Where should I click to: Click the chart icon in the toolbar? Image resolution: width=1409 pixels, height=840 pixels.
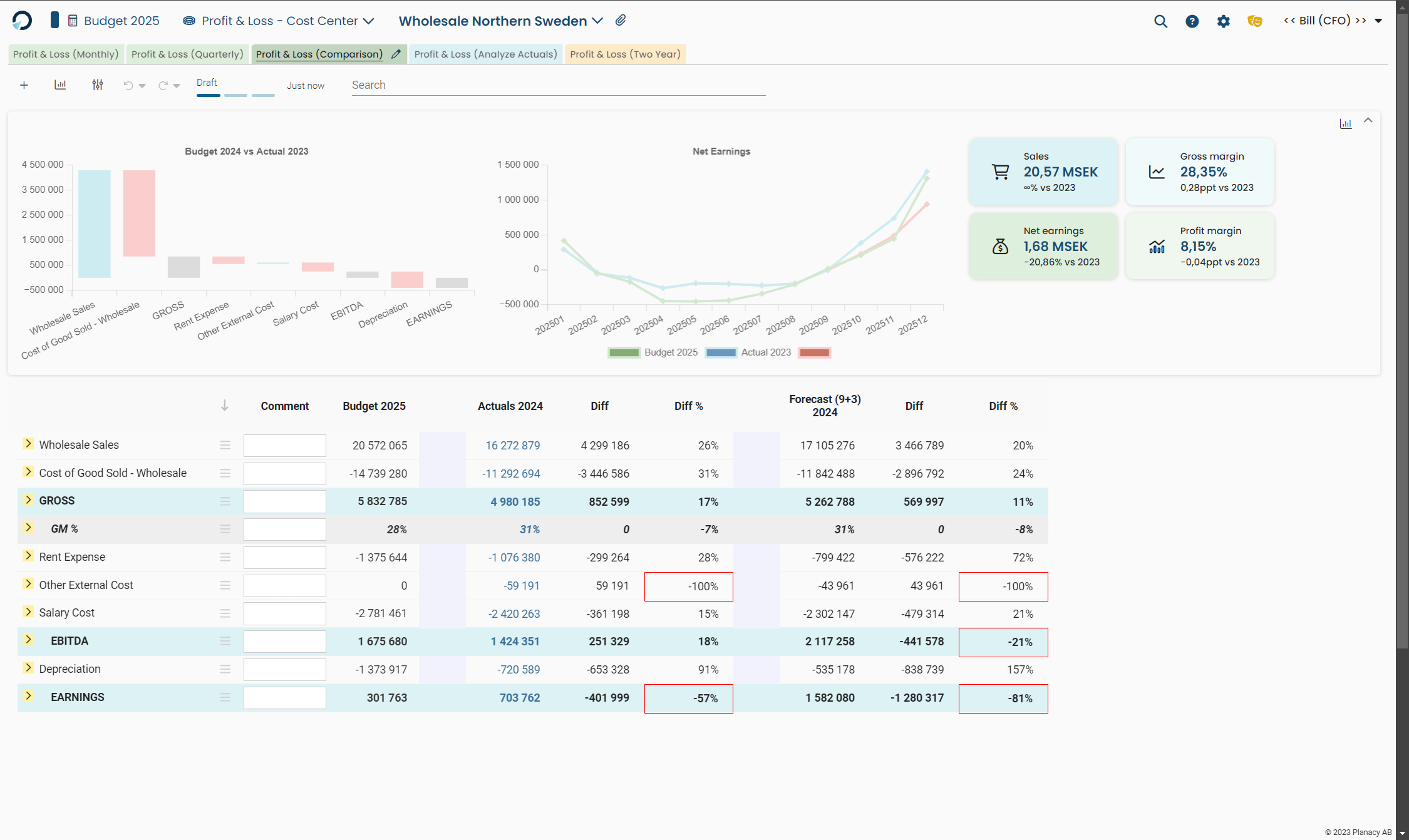[x=60, y=85]
